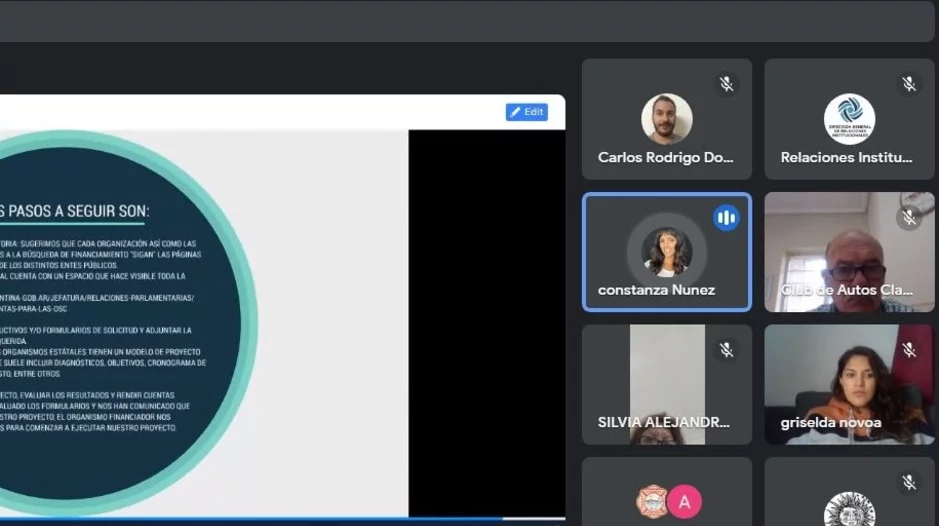
Task: Click muted mic icon on bottom-right sun avatar tile
Action: pos(909,482)
